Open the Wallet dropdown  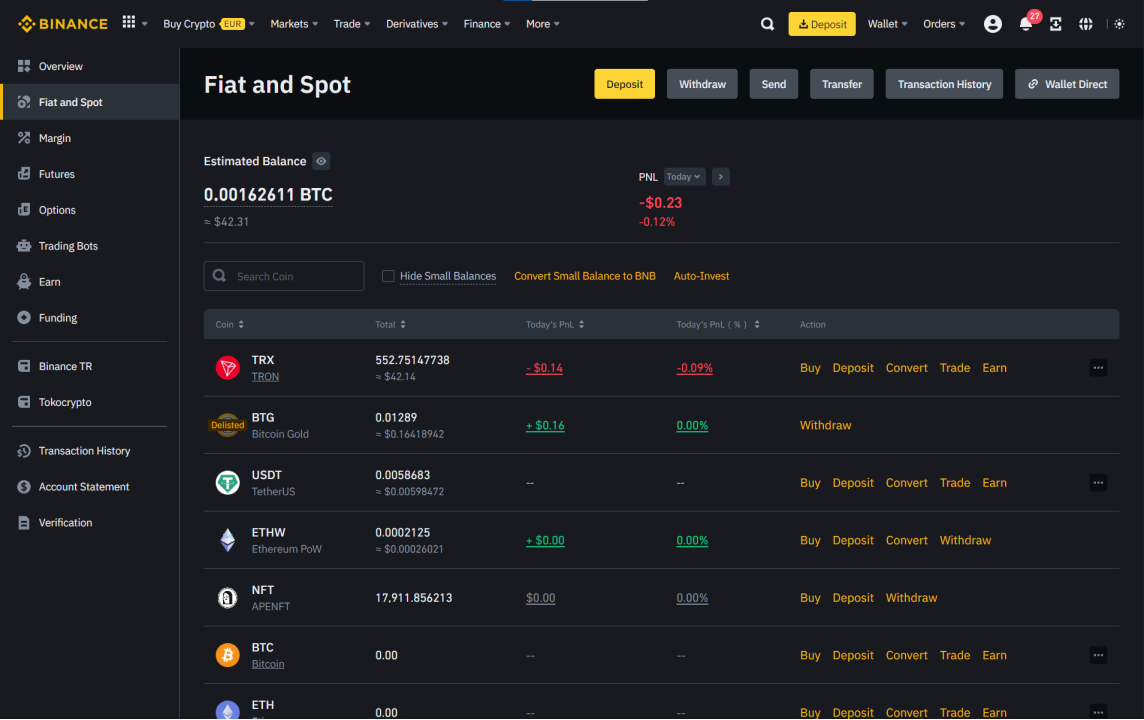click(x=887, y=24)
